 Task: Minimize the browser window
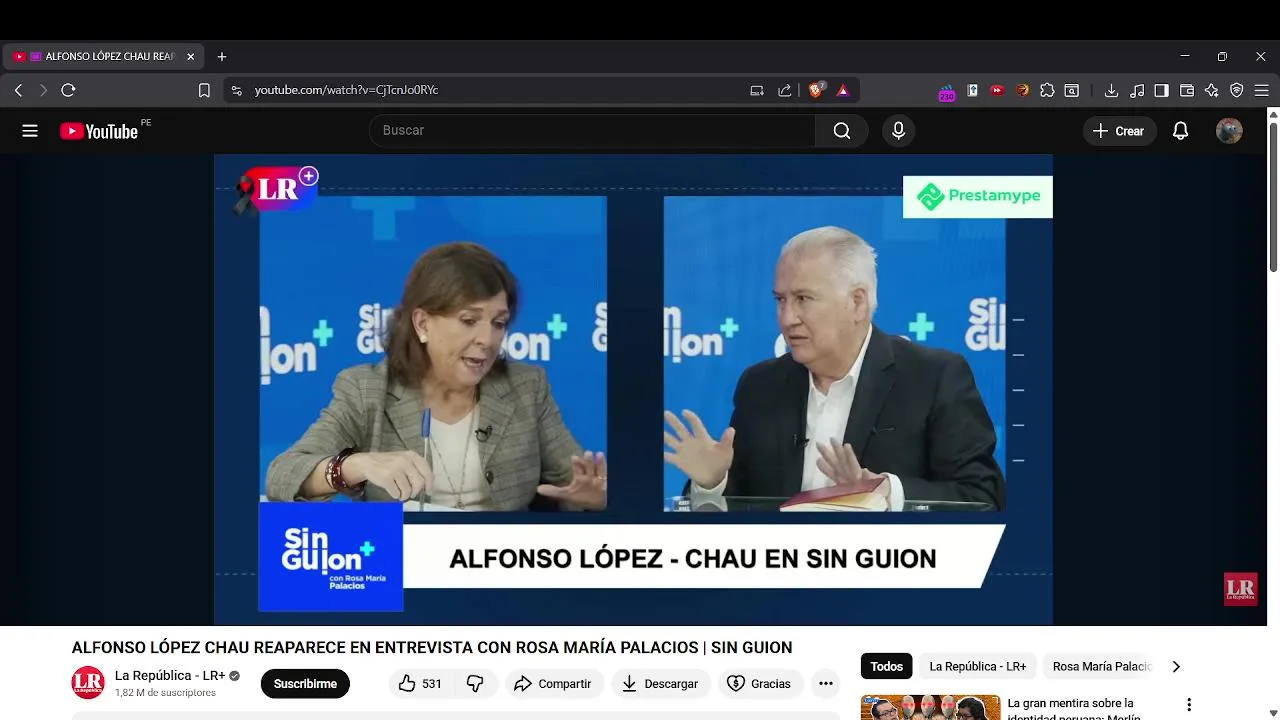[x=1185, y=56]
